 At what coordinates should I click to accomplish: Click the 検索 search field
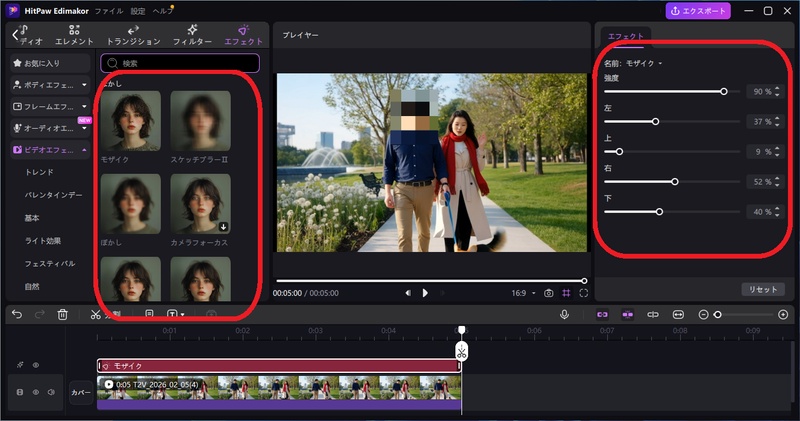180,63
